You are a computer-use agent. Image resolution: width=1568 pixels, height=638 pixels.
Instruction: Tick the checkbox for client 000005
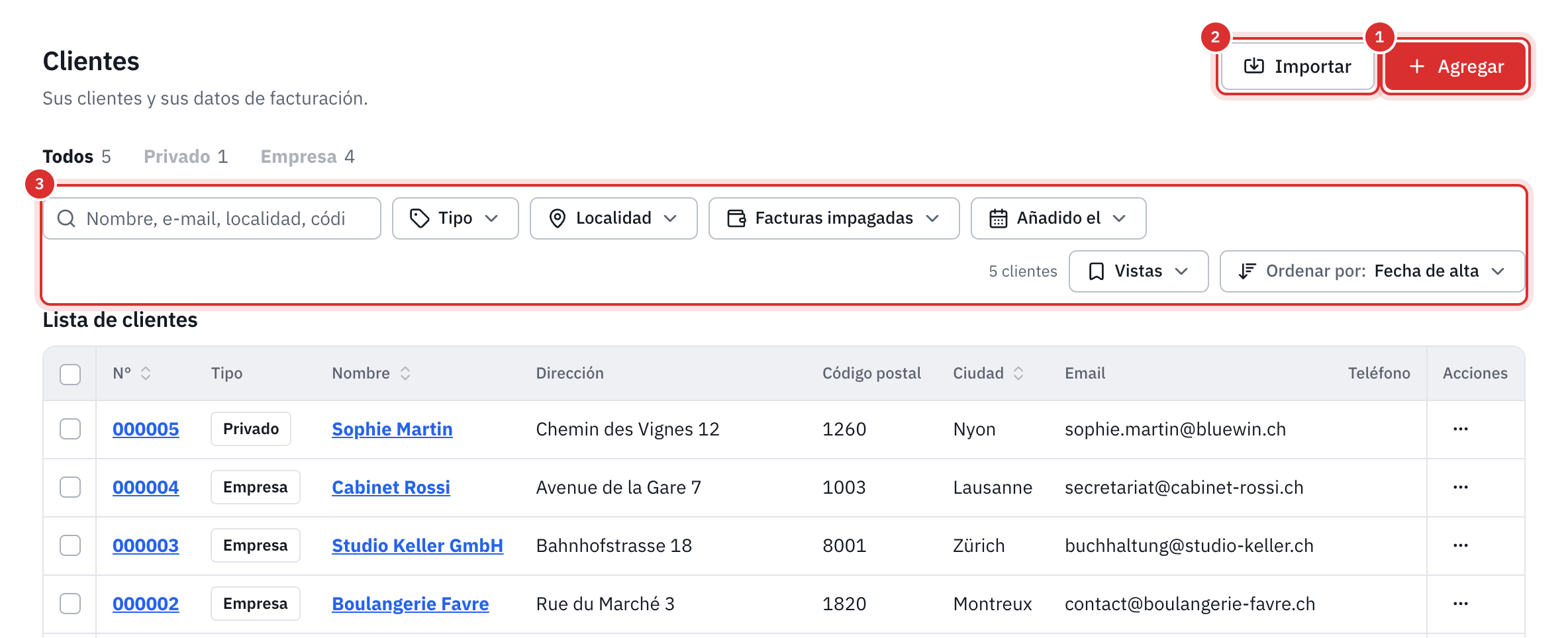tap(70, 429)
